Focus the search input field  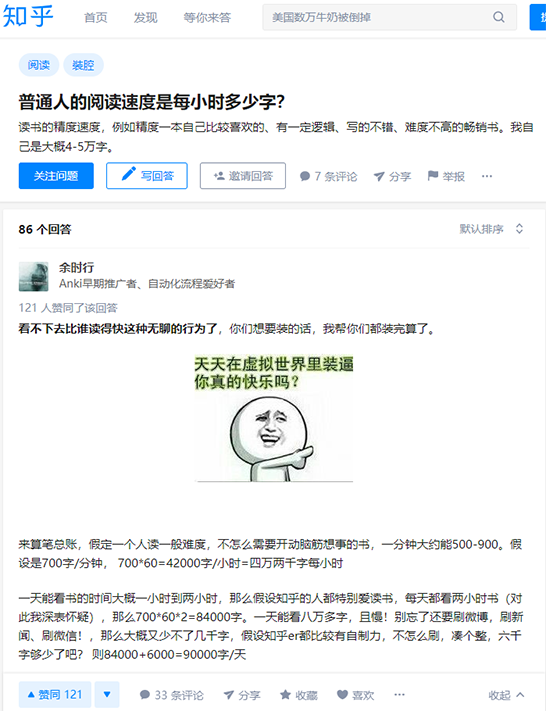click(377, 17)
